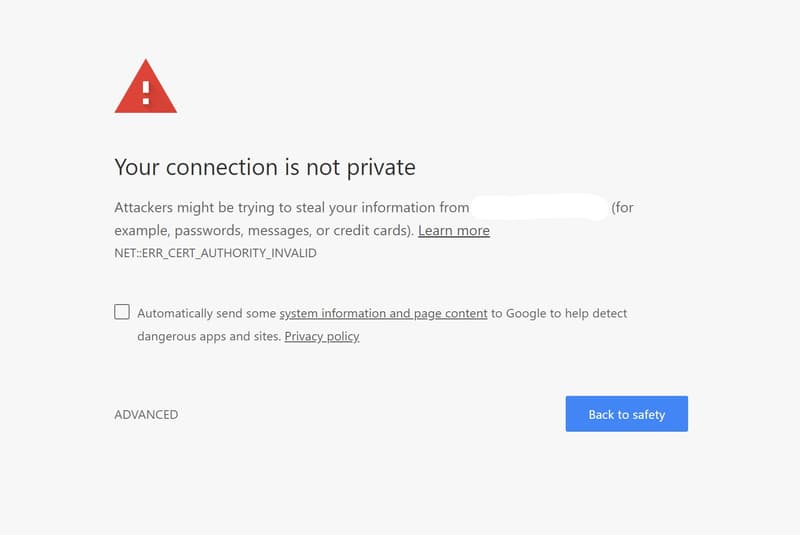Open the Learn more link
800x535 pixels.
(x=454, y=231)
